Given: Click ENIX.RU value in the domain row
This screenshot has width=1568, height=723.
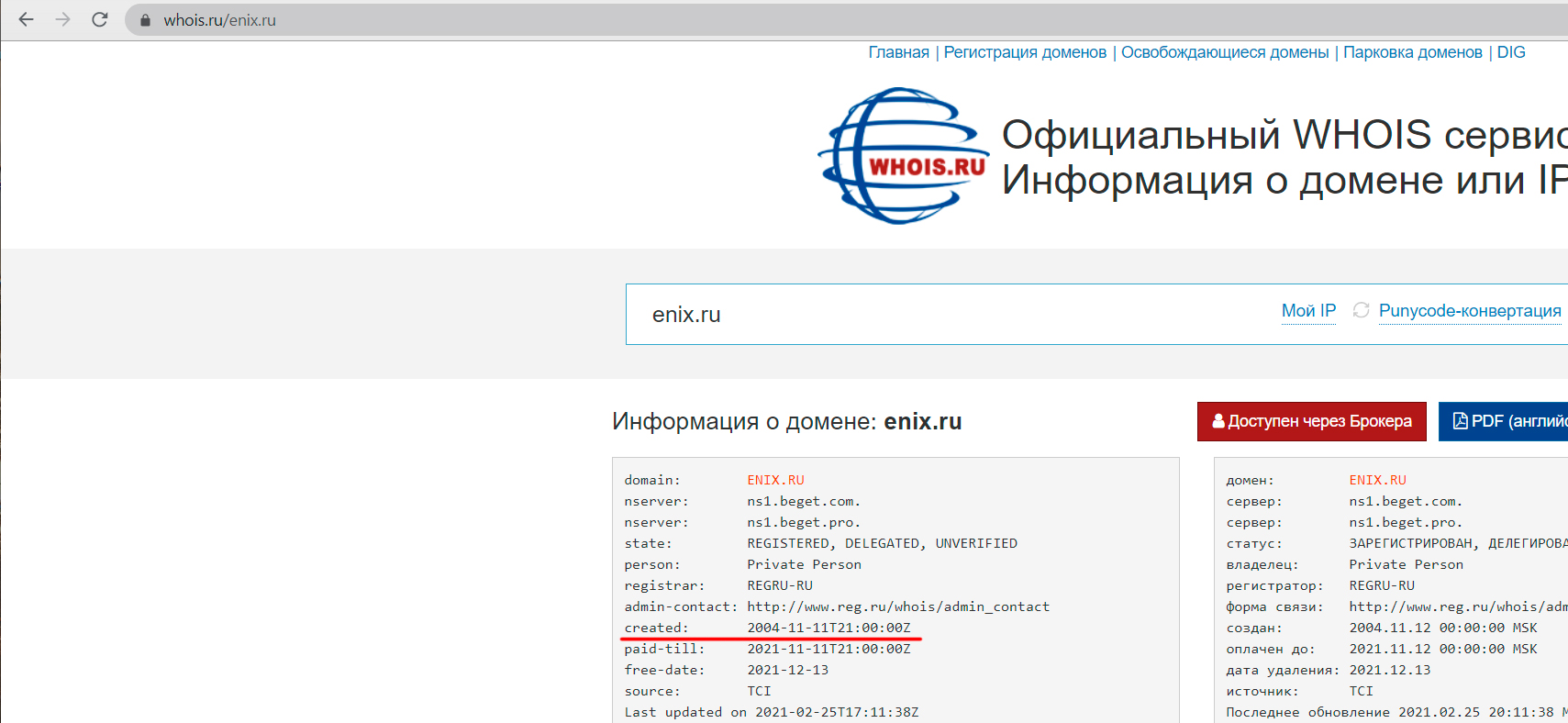Looking at the screenshot, I should point(775,480).
